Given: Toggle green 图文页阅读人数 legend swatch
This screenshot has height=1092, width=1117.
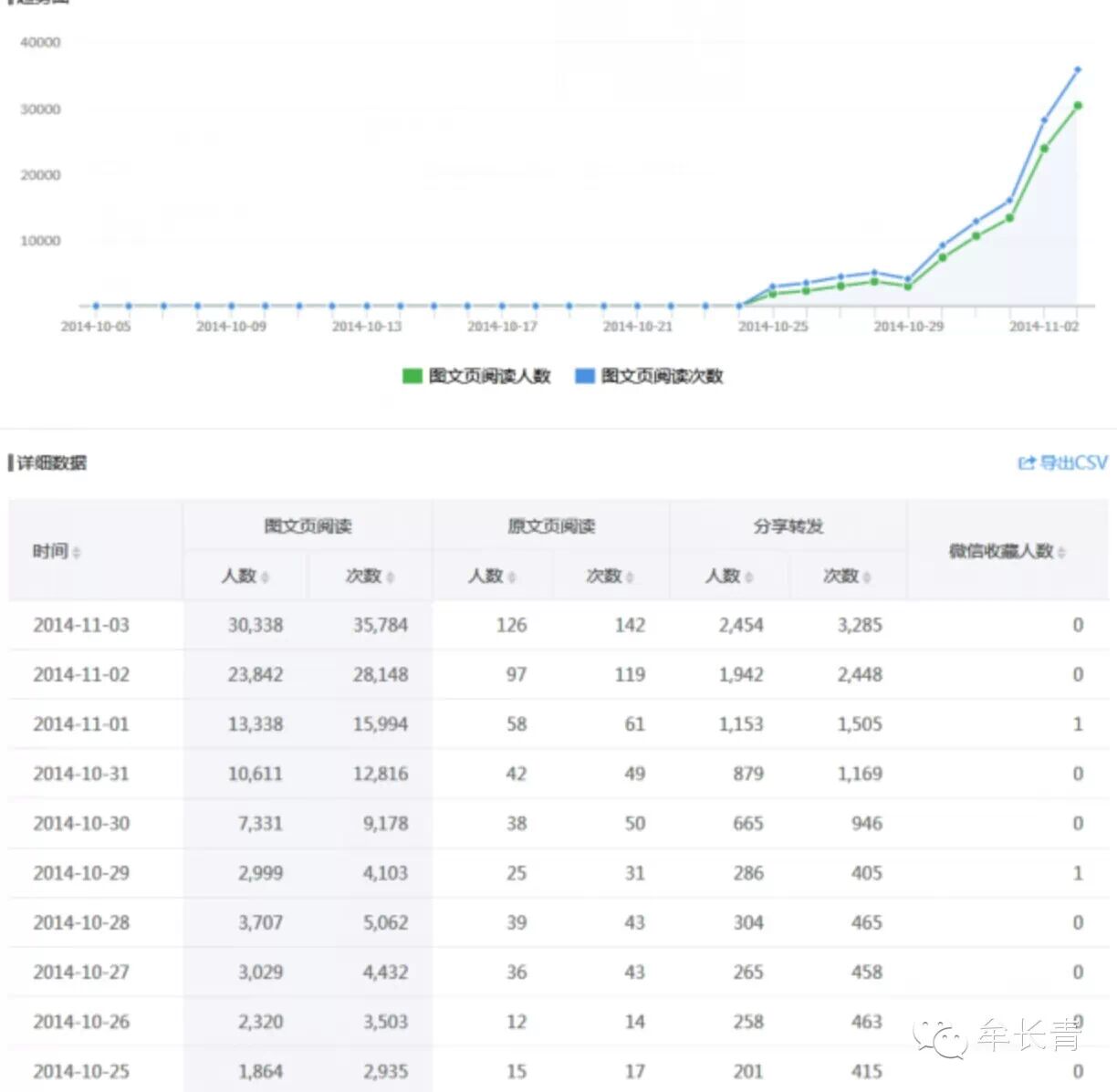Looking at the screenshot, I should pyautogui.click(x=412, y=376).
